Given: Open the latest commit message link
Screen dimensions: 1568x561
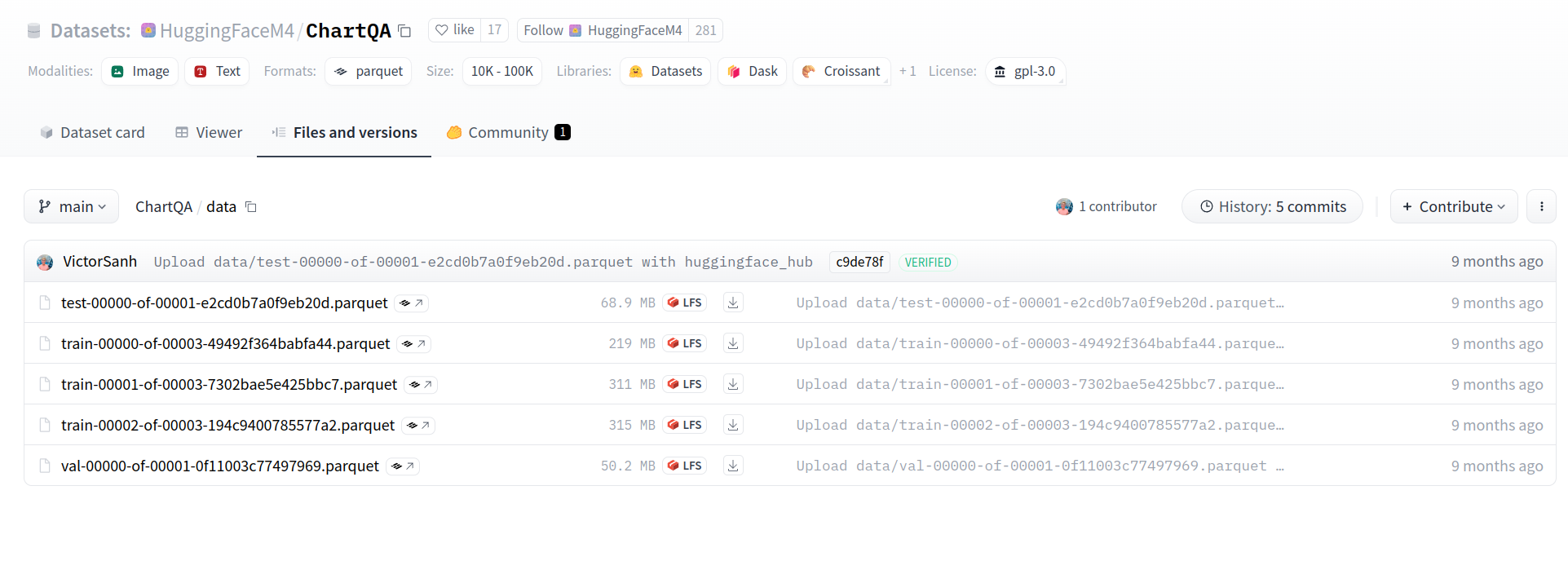Looking at the screenshot, I should click(483, 262).
